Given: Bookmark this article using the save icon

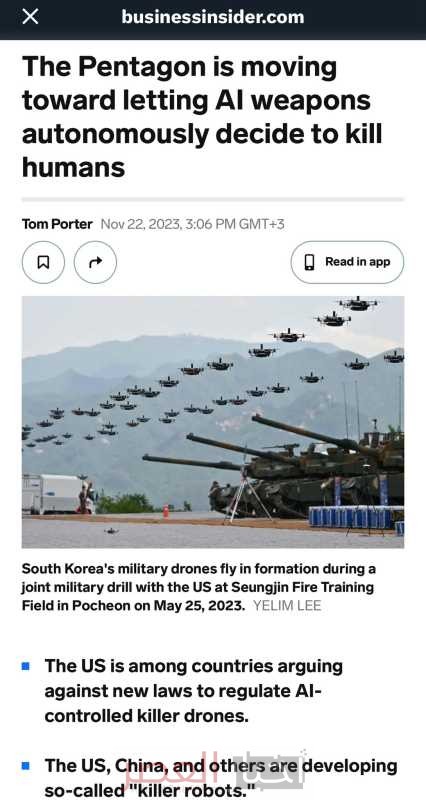Looking at the screenshot, I should [43, 262].
